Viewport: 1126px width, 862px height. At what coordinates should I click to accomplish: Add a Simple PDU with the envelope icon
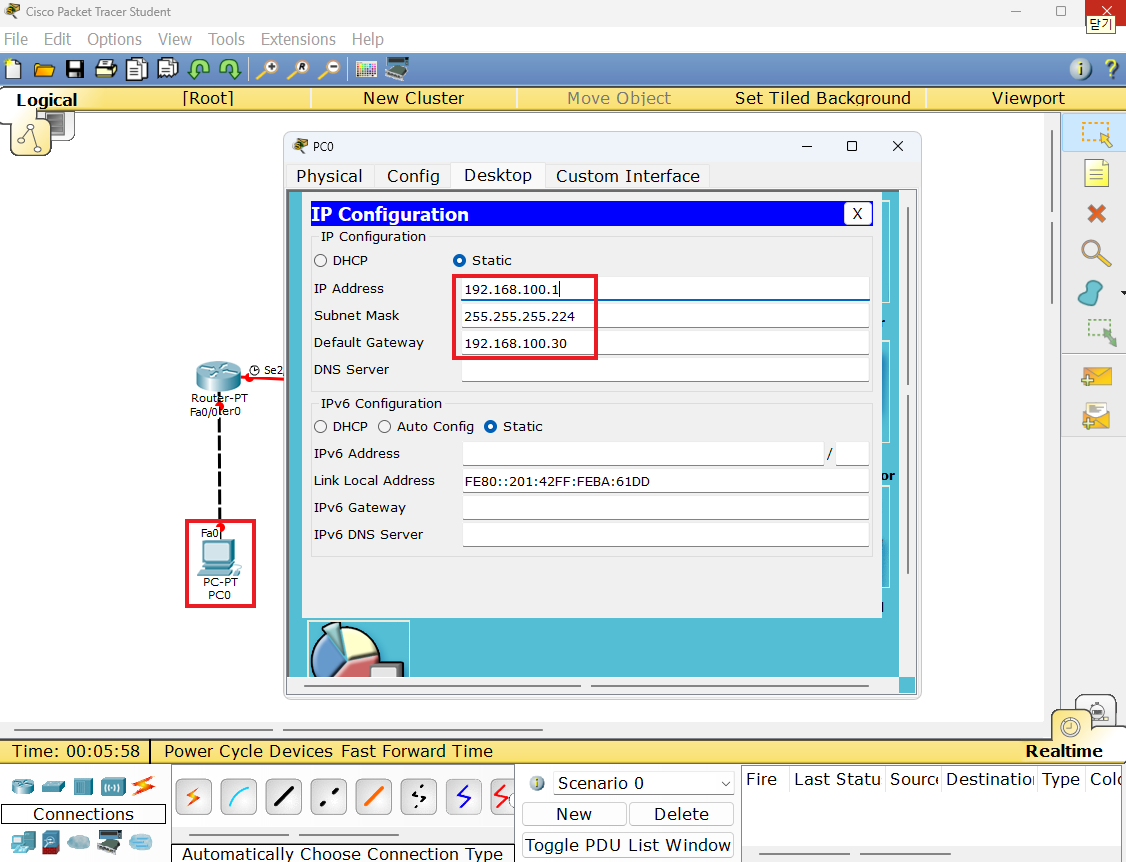[1096, 376]
